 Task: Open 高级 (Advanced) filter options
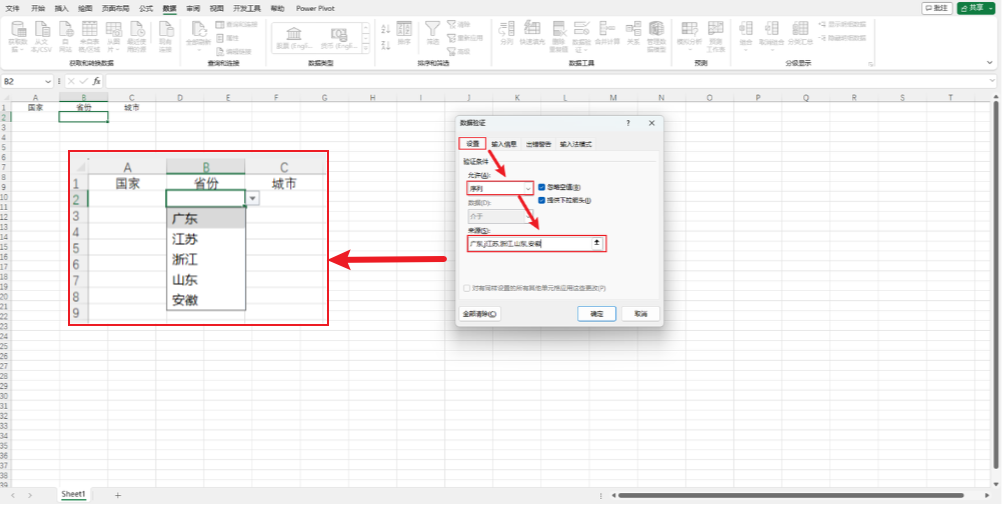pos(460,52)
